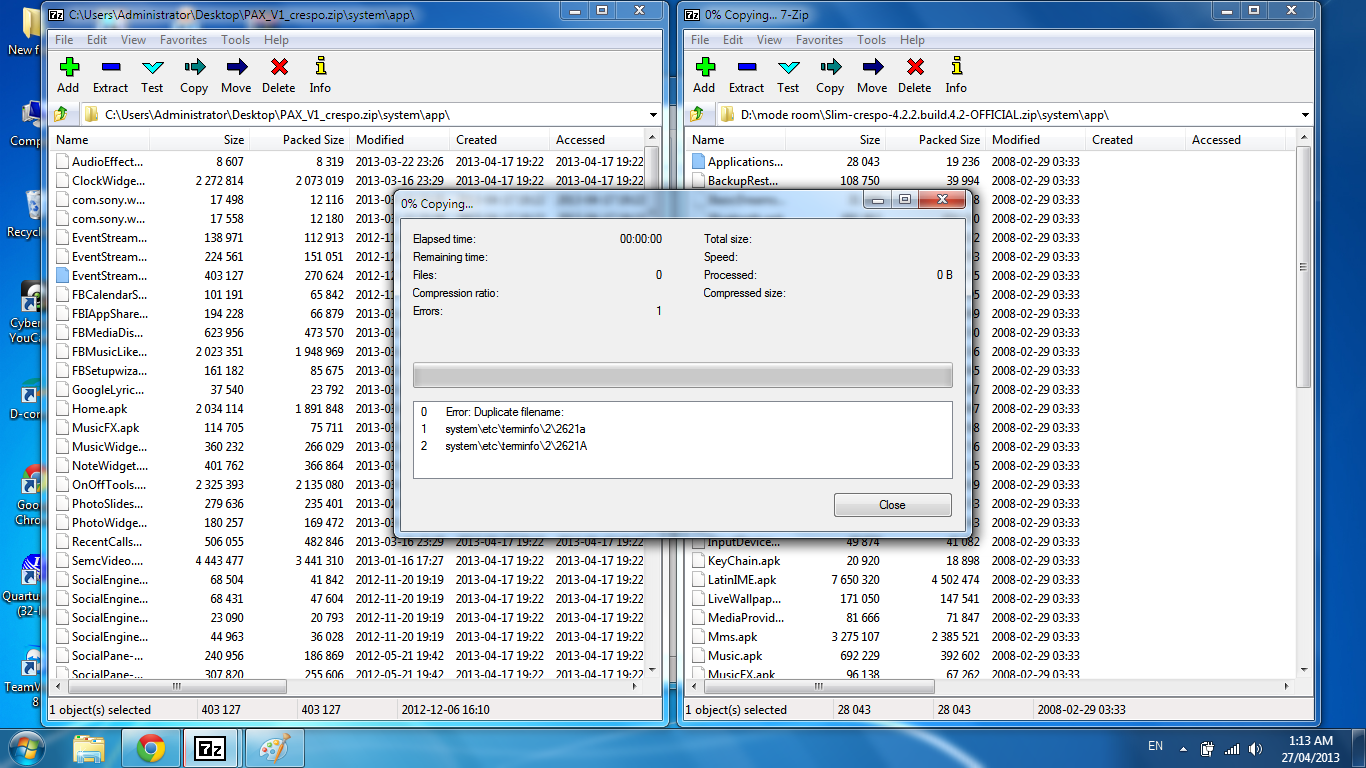Viewport: 1366px width, 768px height.
Task: Expand right window address path dropdown
Action: 1305,115
